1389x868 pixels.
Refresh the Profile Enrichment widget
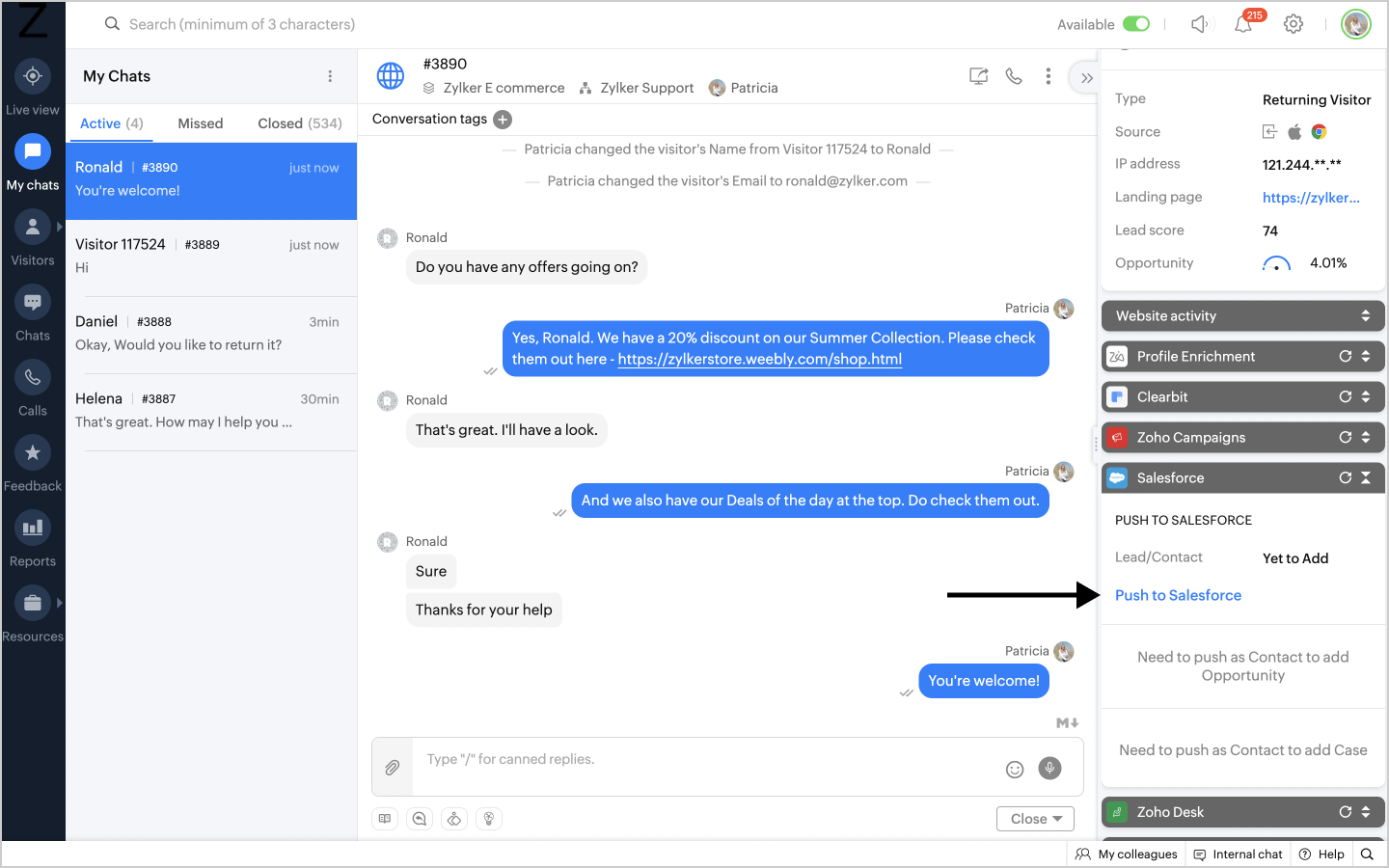(1345, 356)
